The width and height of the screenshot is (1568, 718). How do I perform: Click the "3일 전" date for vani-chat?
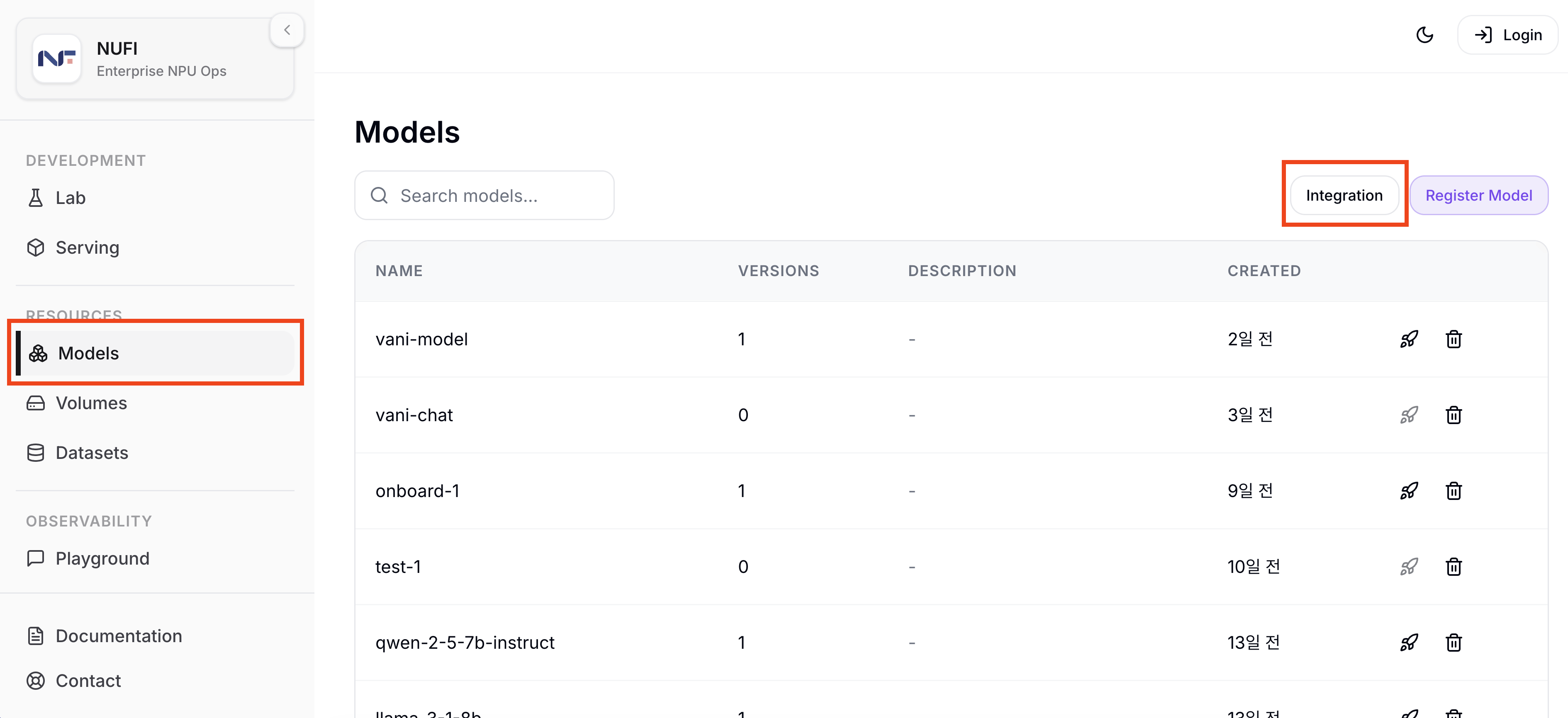[1250, 415]
